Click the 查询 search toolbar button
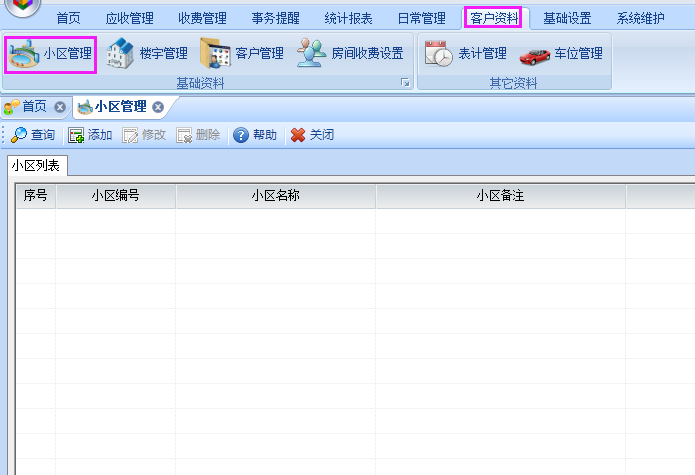The image size is (695, 475). coord(33,135)
